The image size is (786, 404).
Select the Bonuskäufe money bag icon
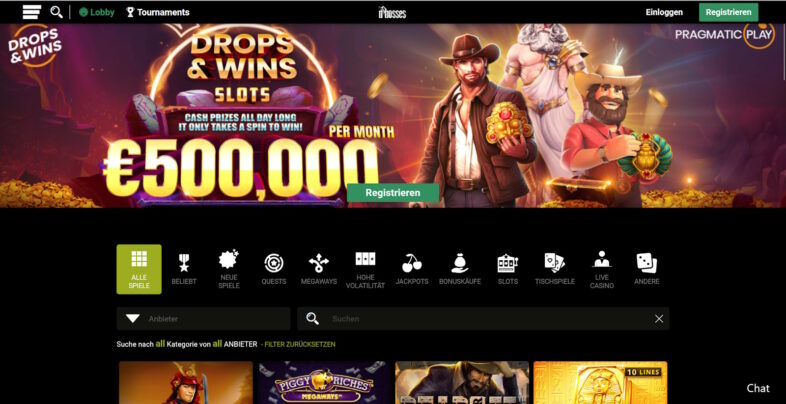pos(460,263)
